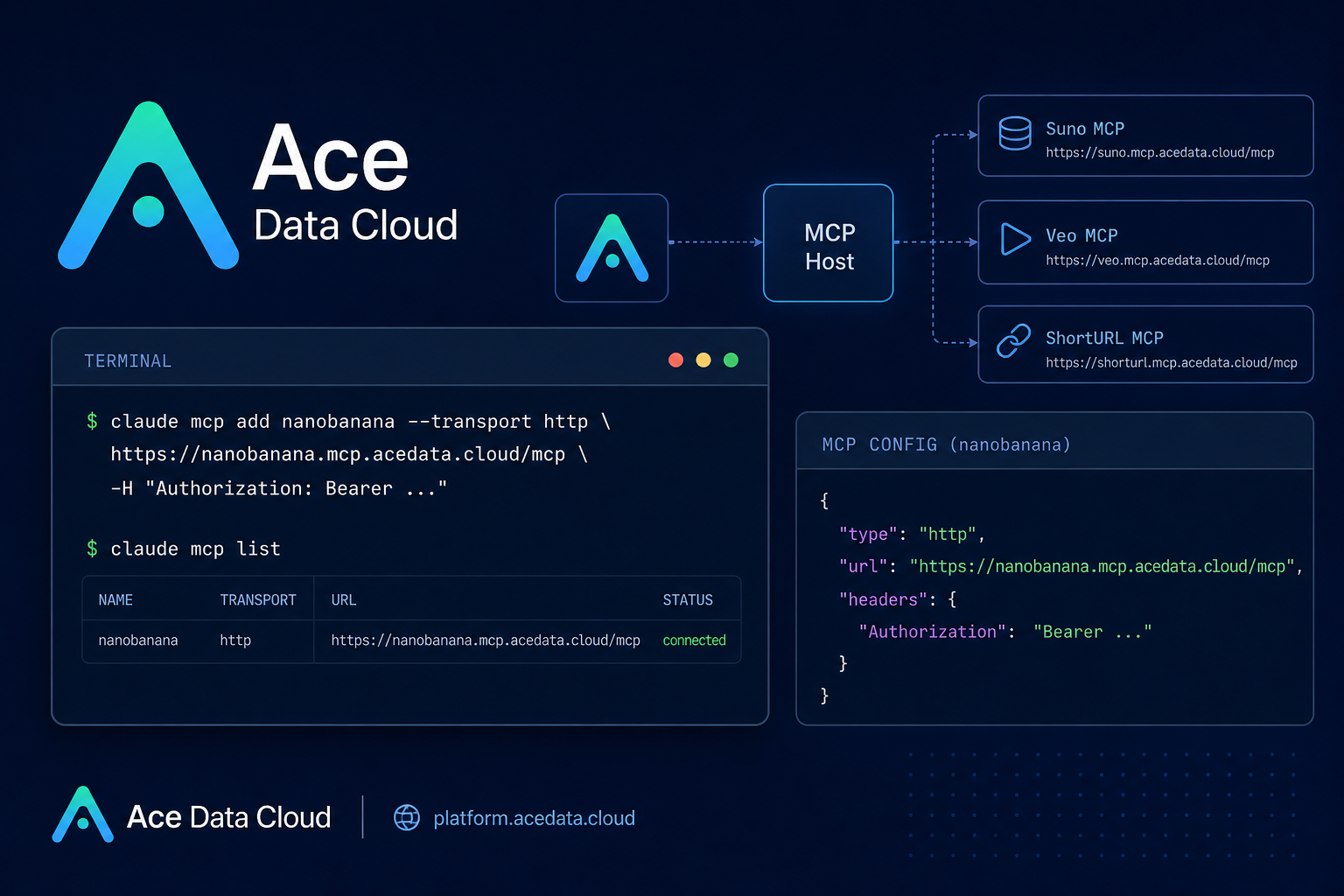Click the URL line in the add command

349,454
